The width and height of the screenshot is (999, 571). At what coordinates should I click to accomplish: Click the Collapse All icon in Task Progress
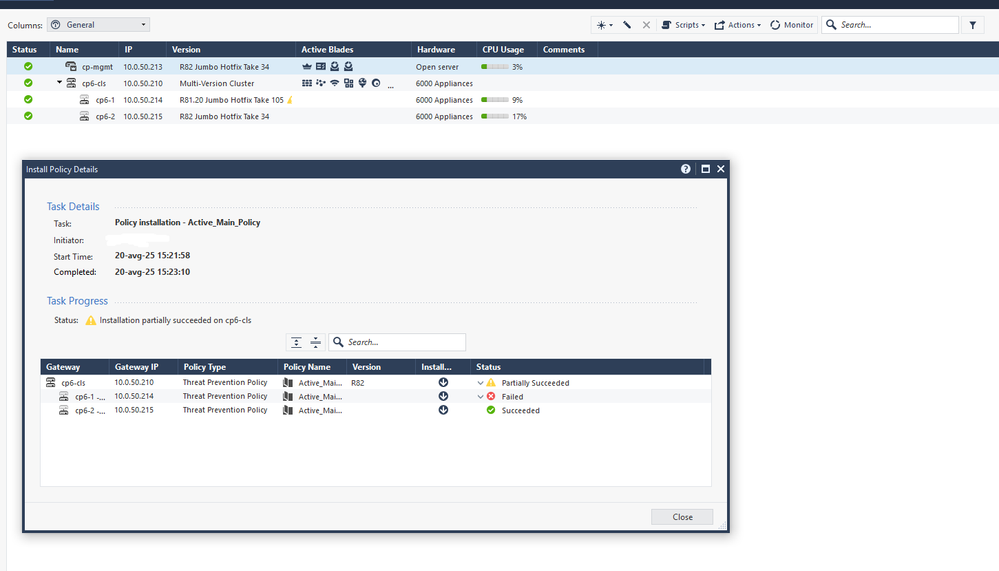point(315,342)
